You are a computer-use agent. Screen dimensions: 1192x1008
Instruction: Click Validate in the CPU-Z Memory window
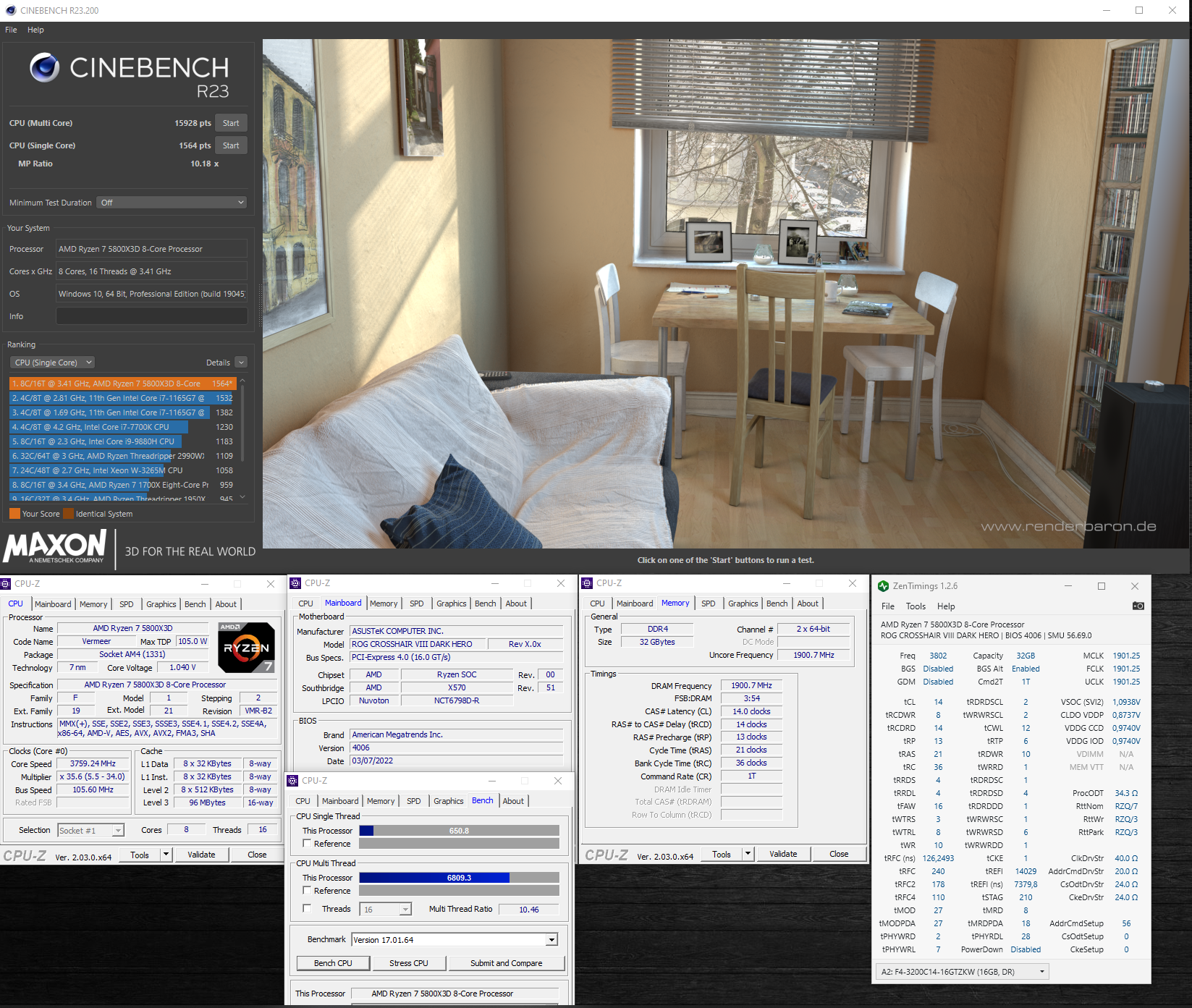pyautogui.click(x=783, y=854)
